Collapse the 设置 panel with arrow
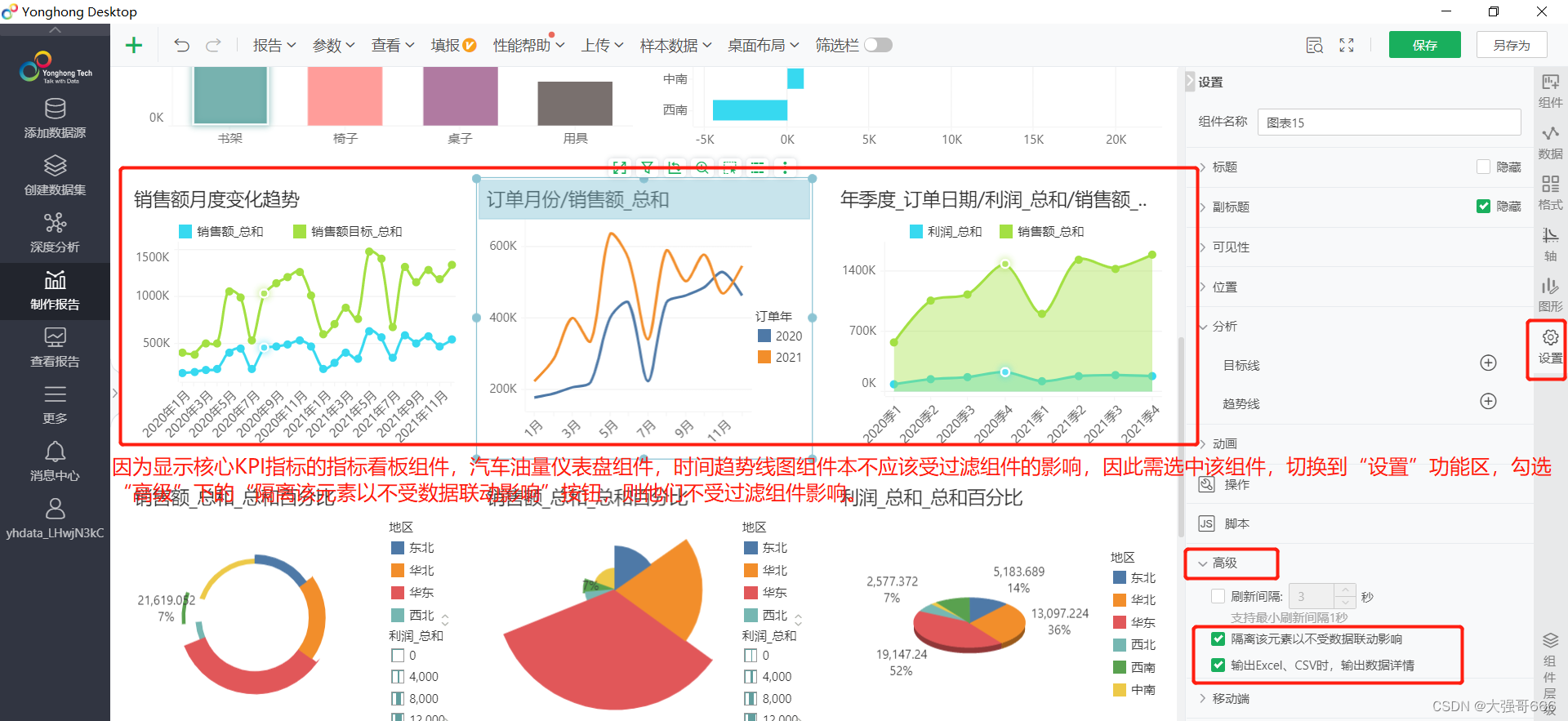This screenshot has height=721, width=1568. tap(1190, 81)
